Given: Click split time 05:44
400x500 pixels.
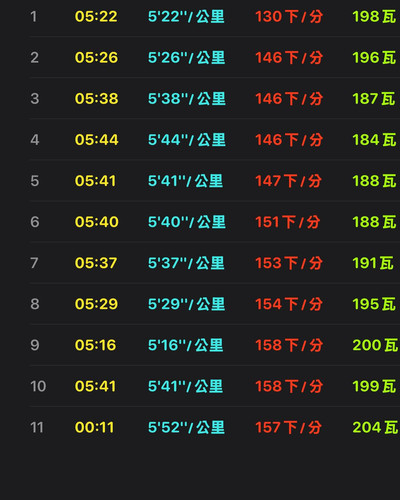Looking at the screenshot, I should pos(96,140).
